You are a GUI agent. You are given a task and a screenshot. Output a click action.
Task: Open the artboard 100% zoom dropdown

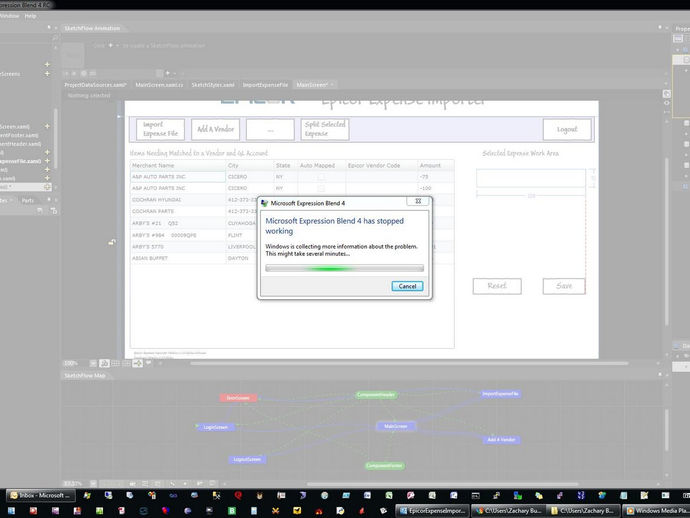click(93, 364)
